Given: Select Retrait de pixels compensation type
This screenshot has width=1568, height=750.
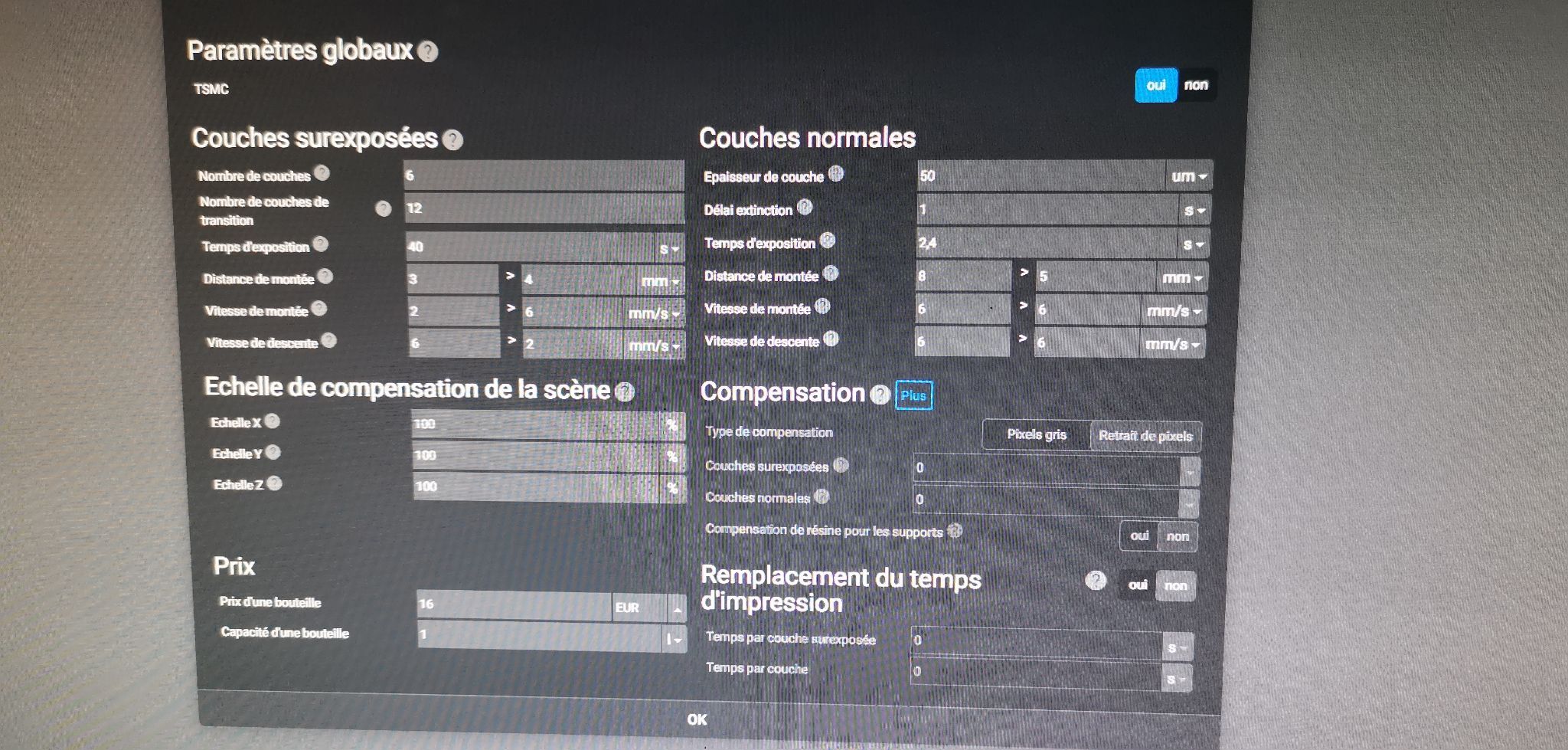Looking at the screenshot, I should [1145, 436].
